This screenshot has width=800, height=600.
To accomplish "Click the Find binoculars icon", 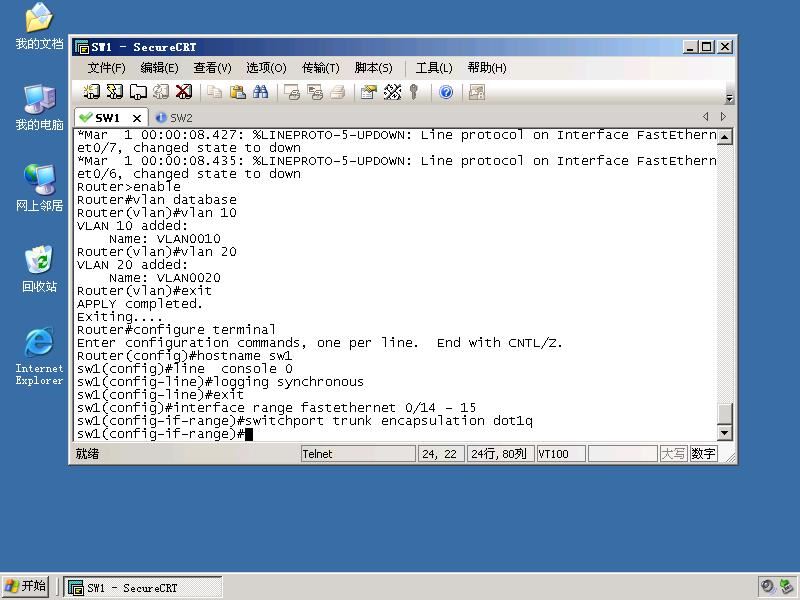I will (261, 92).
